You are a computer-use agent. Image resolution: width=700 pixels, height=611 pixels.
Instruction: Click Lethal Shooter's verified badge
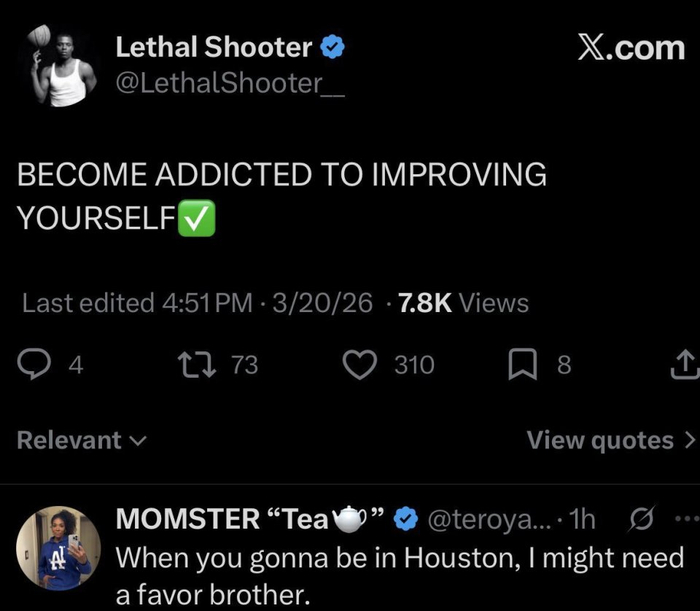pyautogui.click(x=334, y=47)
